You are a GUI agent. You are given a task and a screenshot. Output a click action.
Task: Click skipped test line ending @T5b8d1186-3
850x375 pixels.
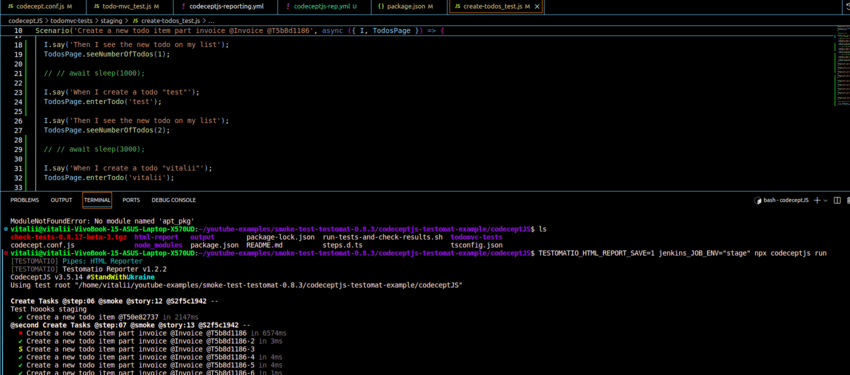[x=136, y=349]
